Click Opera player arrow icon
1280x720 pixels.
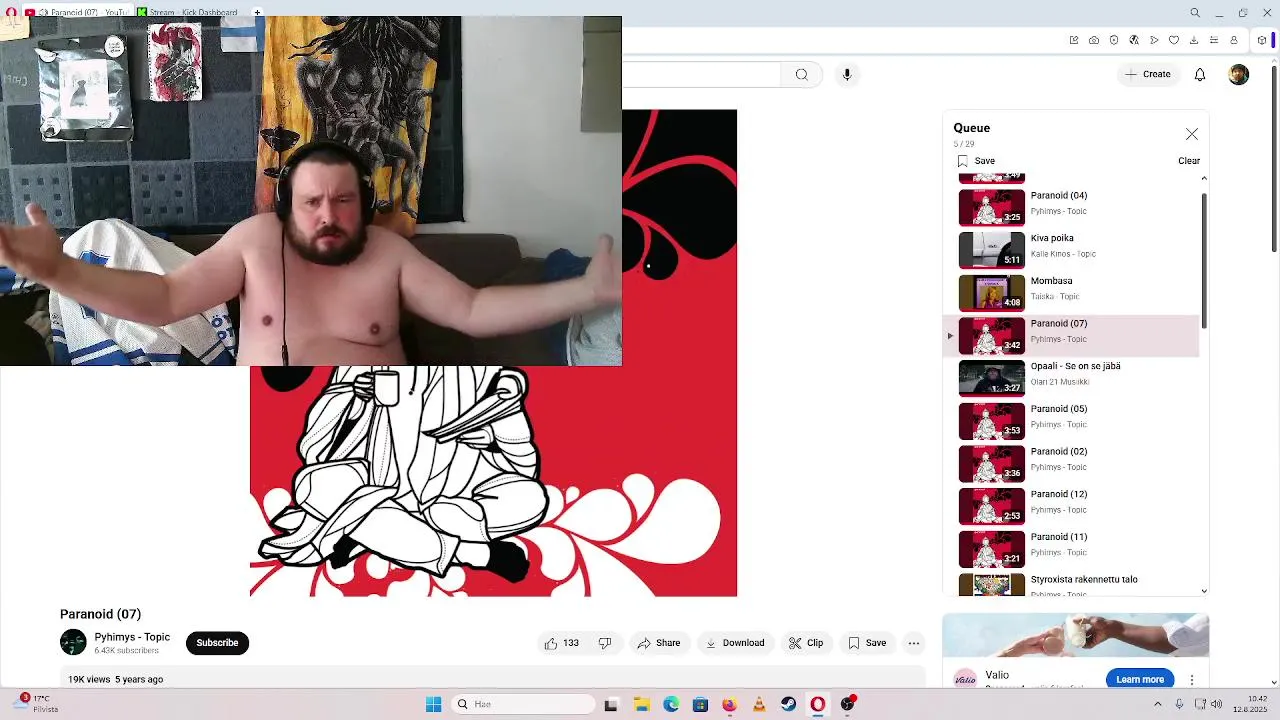point(1154,40)
